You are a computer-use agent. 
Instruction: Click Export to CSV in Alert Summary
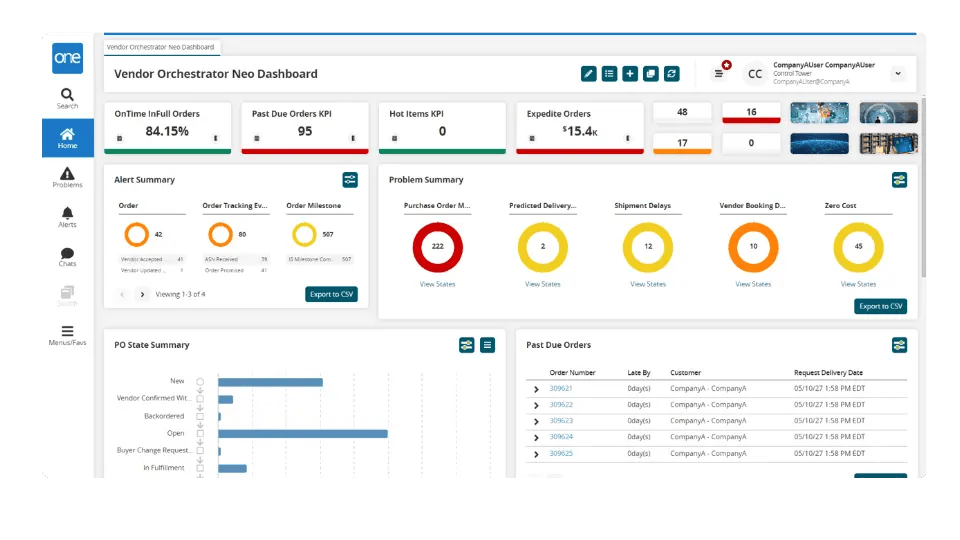pyautogui.click(x=331, y=294)
